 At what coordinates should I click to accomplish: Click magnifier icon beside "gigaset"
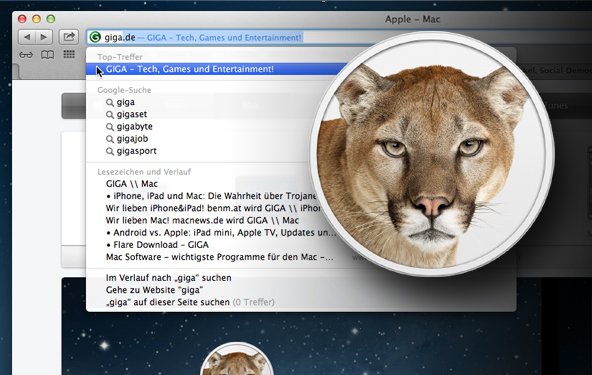110,114
